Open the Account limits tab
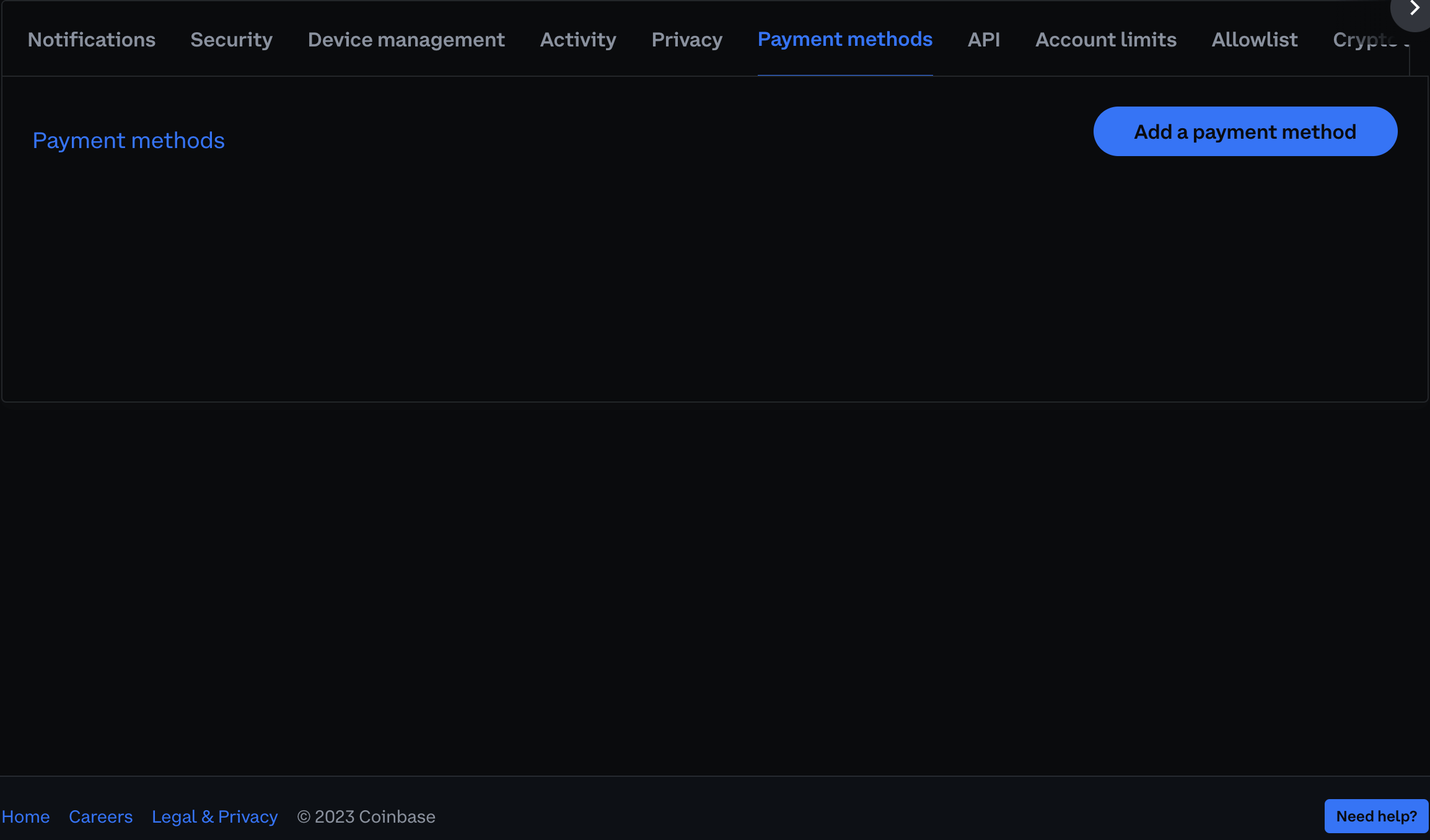Screen dimensions: 1430x840 [x=1105, y=39]
